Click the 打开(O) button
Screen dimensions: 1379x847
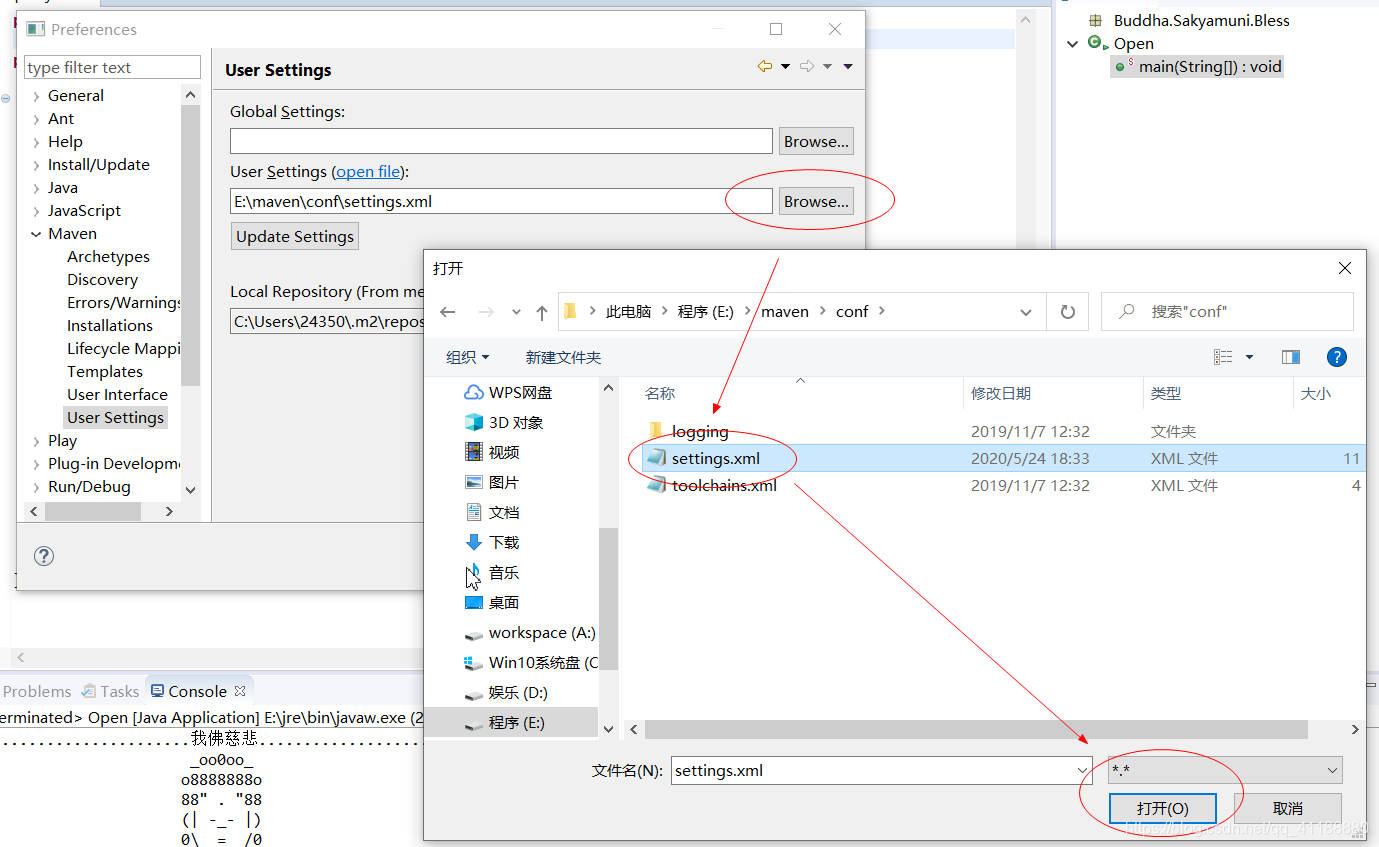coord(1163,808)
